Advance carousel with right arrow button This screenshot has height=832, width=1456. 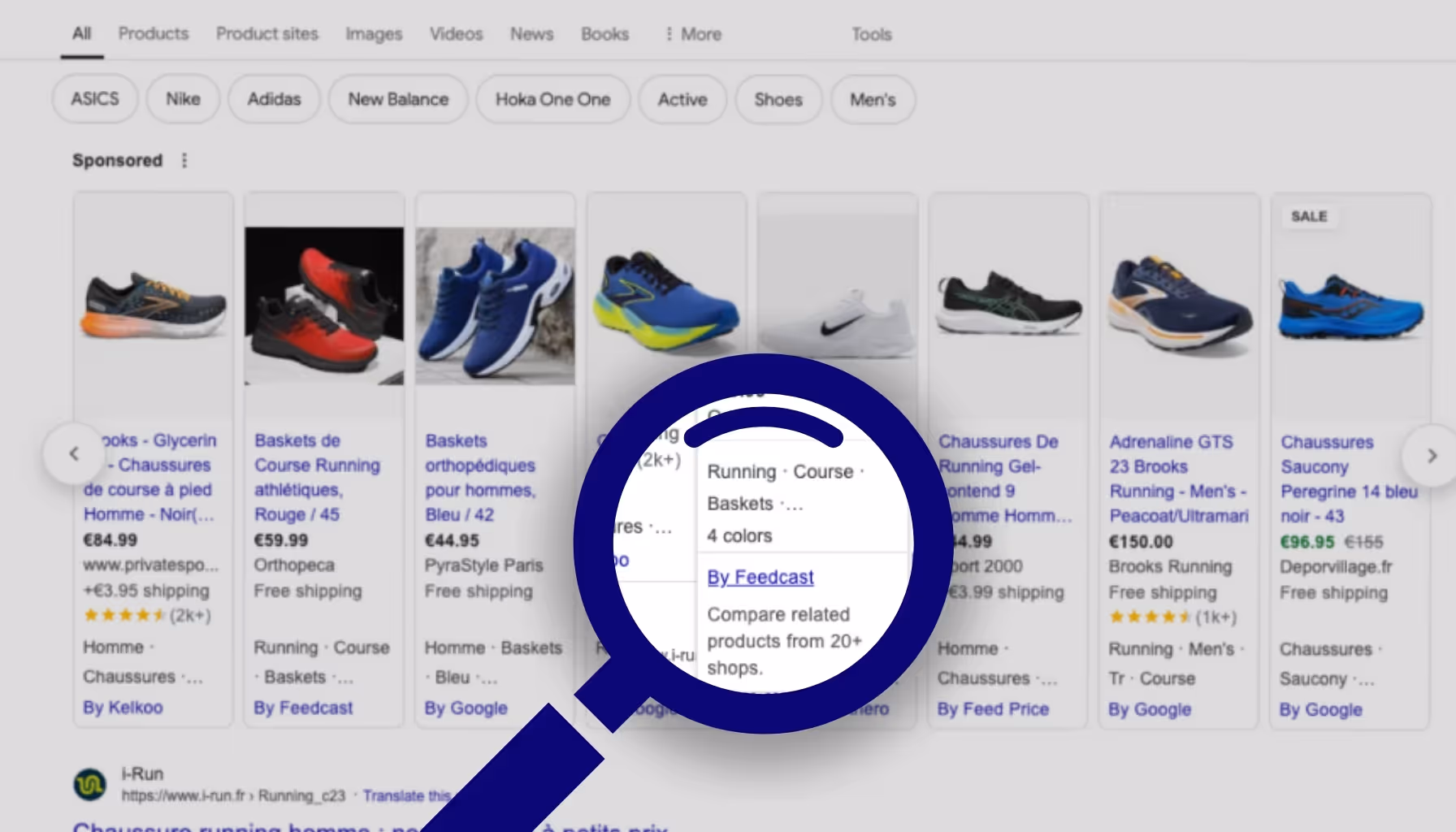pyautogui.click(x=1432, y=456)
